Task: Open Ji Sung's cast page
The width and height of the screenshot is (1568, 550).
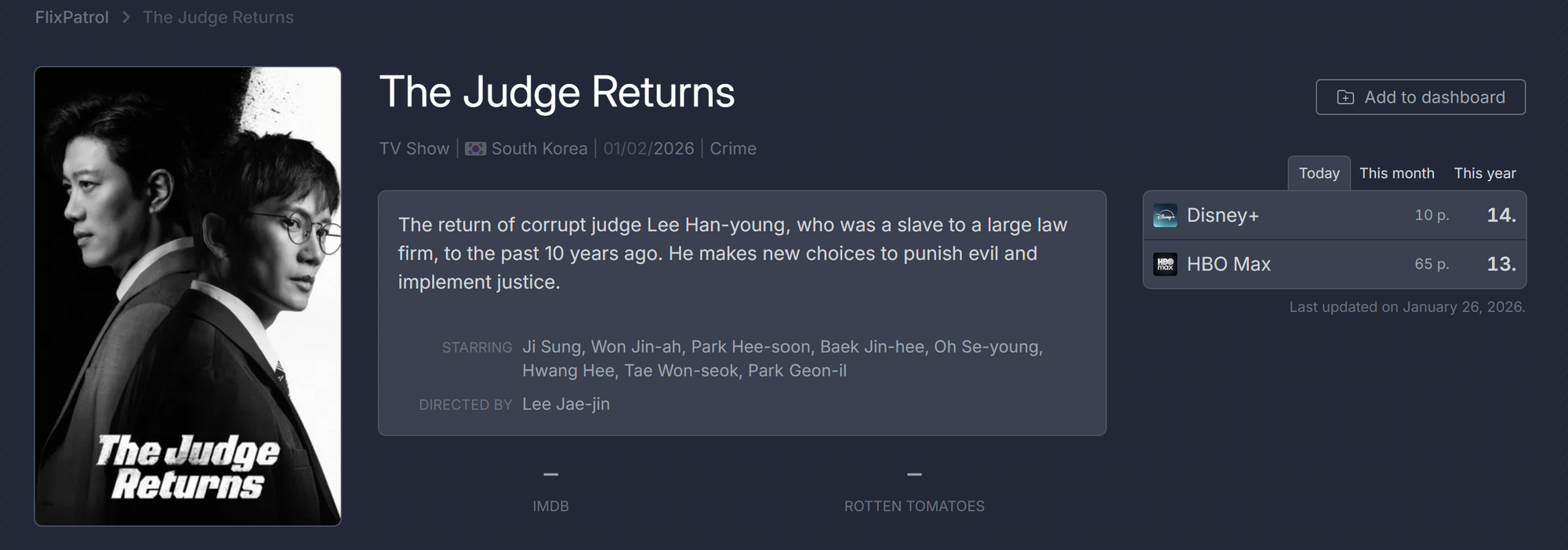Action: tap(551, 346)
